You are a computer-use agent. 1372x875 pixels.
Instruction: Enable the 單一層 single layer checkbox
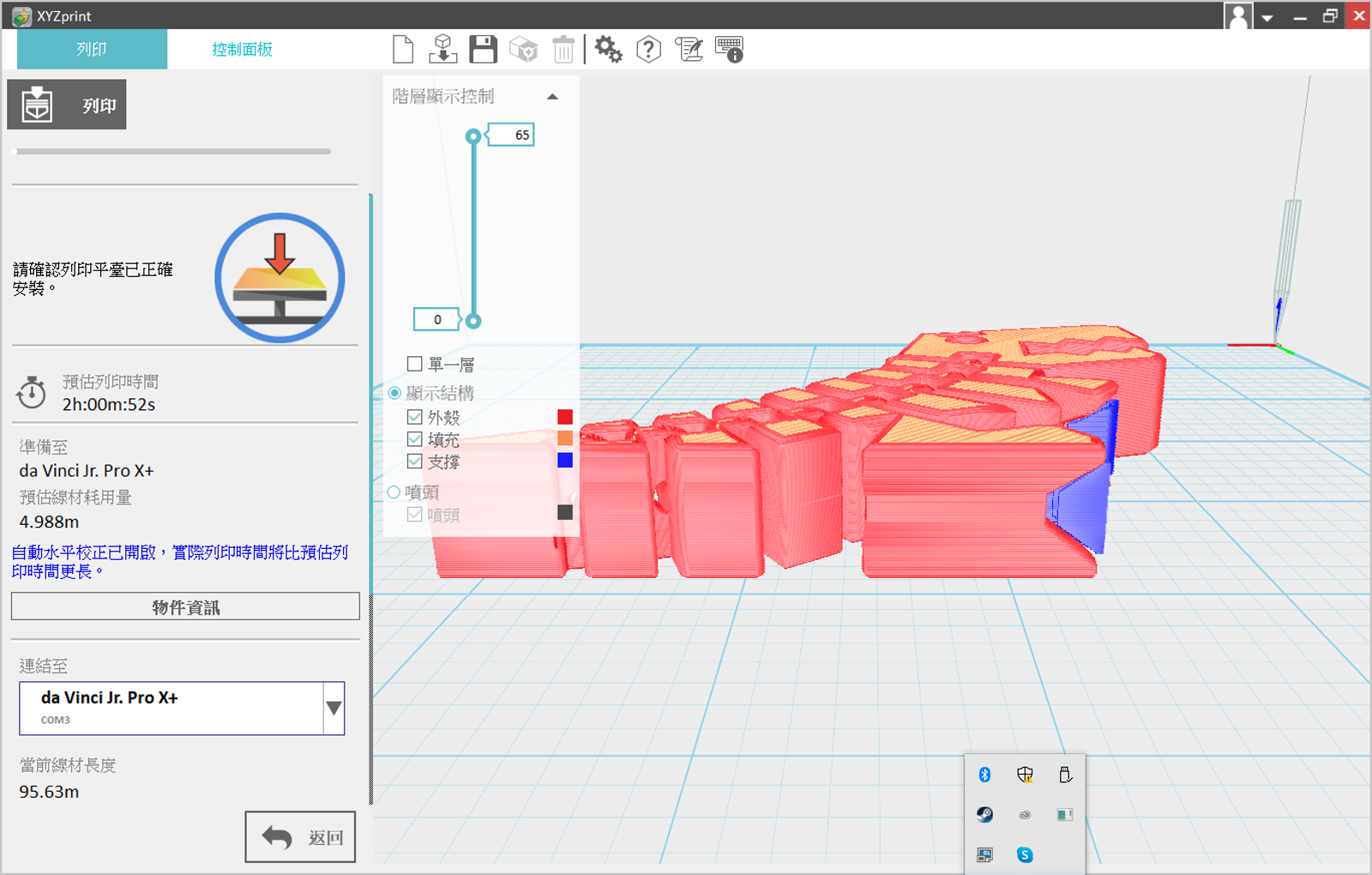[x=415, y=365]
